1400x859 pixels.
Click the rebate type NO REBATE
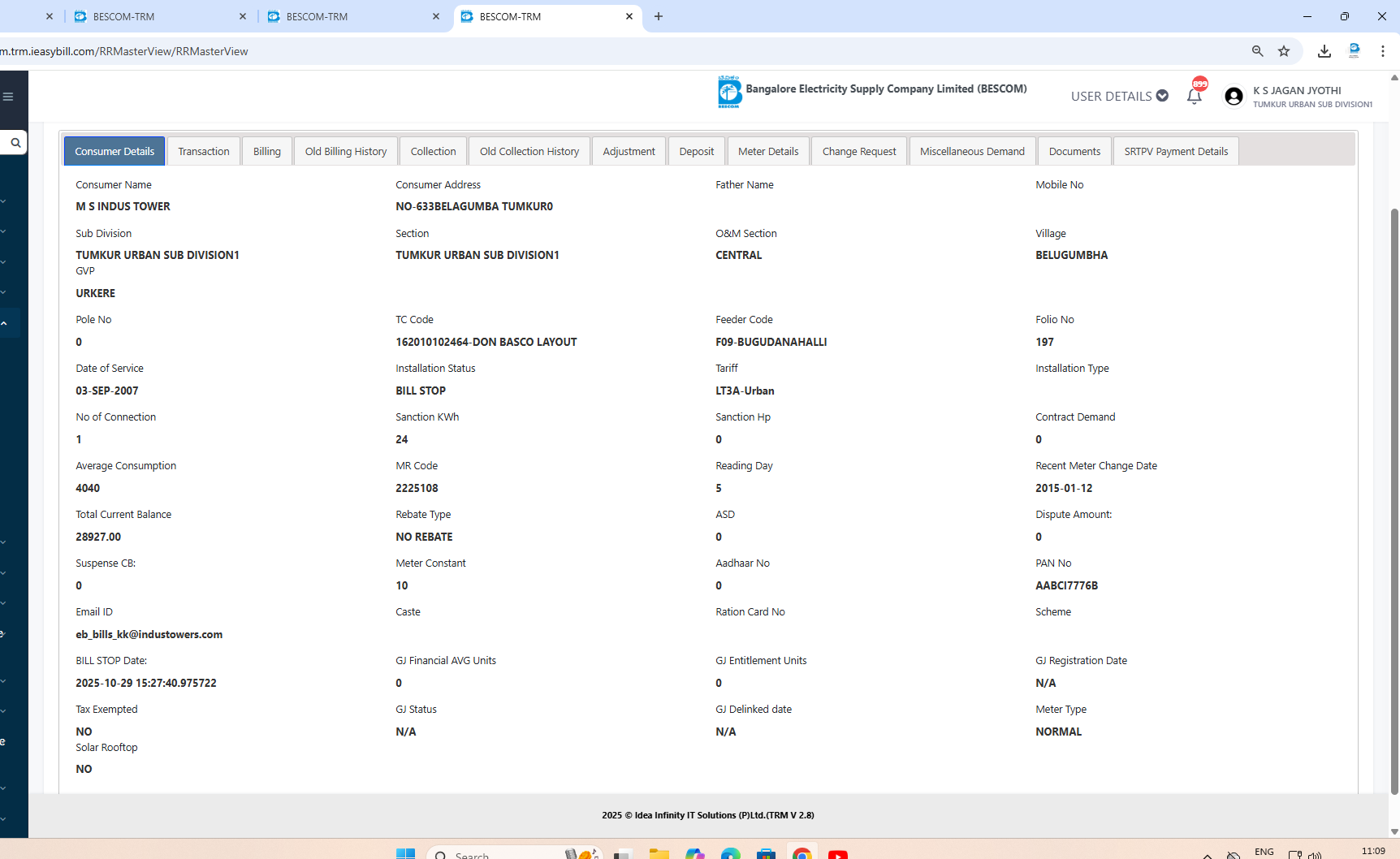[x=424, y=537]
